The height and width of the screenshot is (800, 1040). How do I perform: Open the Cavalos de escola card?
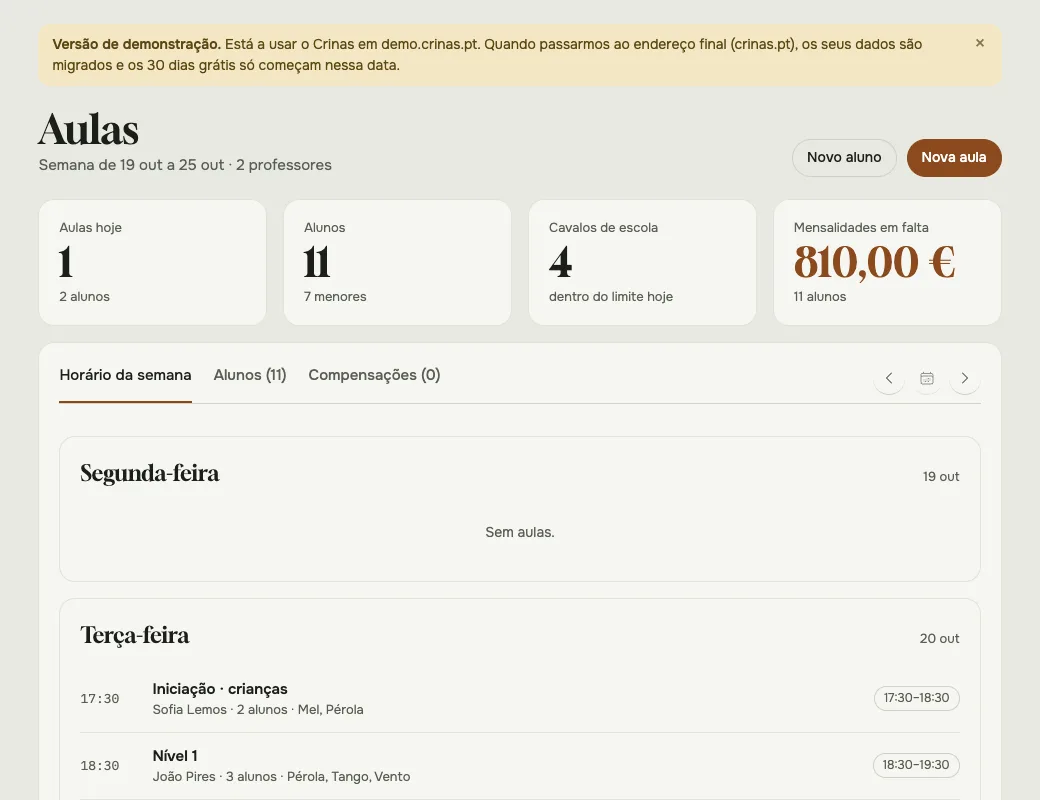[642, 263]
